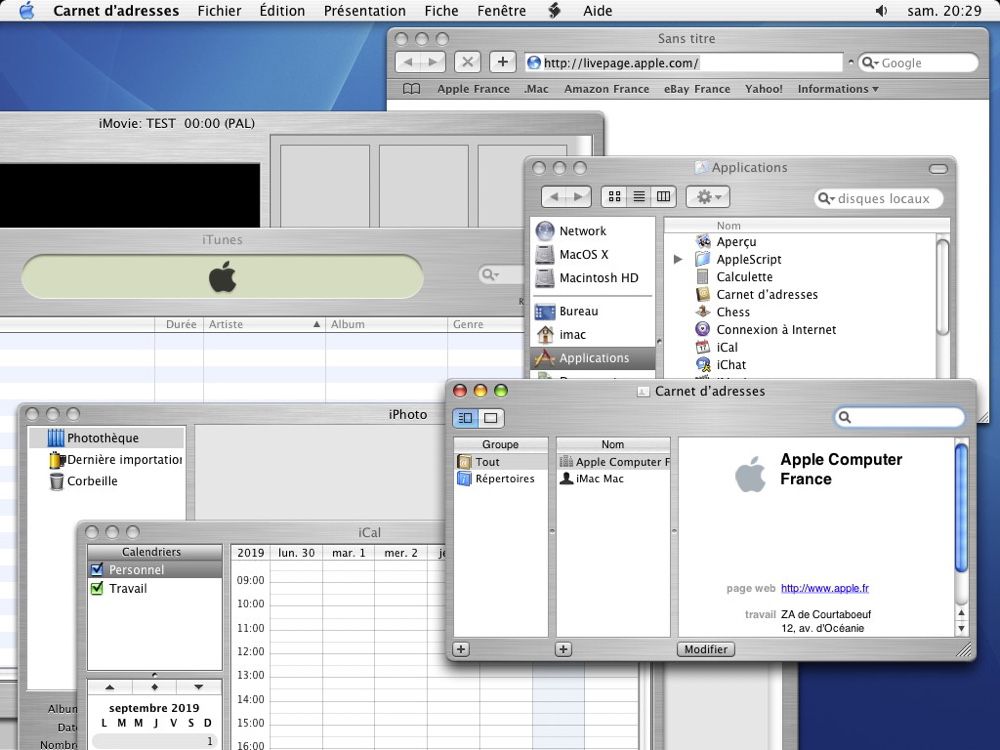Screen dimensions: 1000x750
Task: Open Safari's bookmarks book icon
Action: (411, 89)
